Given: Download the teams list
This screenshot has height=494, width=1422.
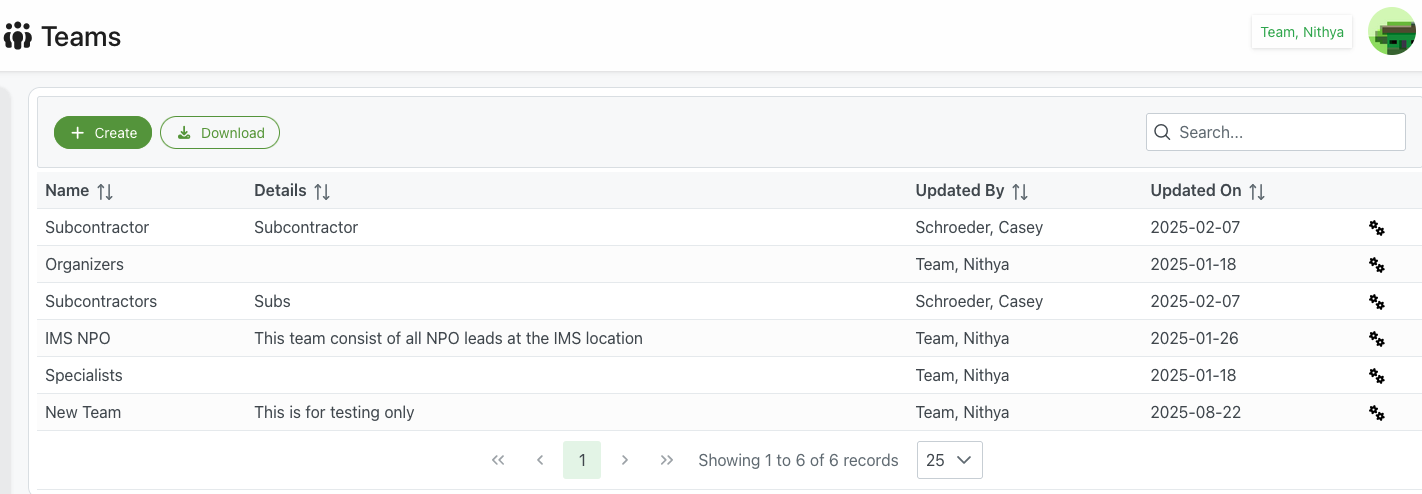Looking at the screenshot, I should (x=219, y=133).
